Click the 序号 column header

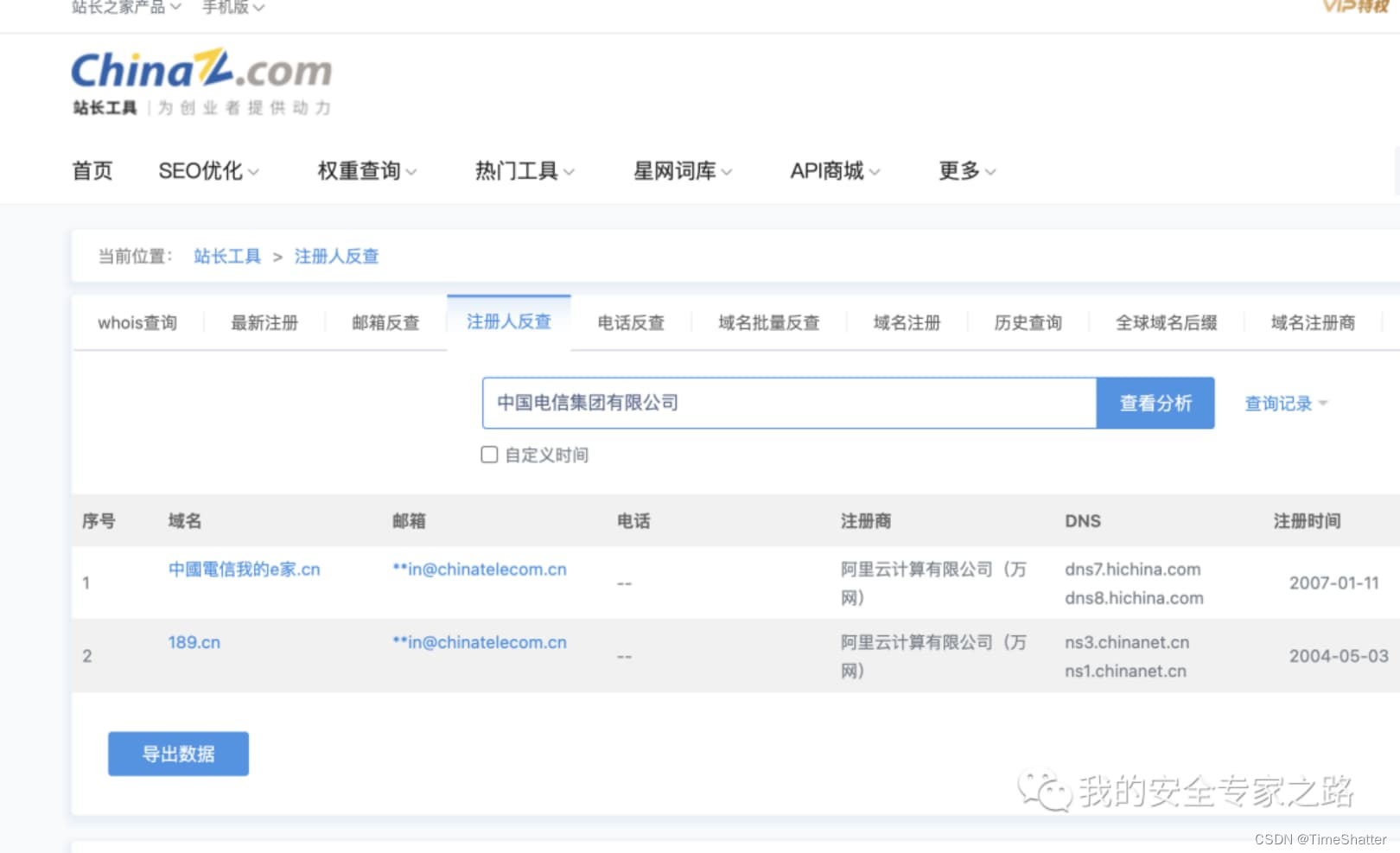pos(99,521)
